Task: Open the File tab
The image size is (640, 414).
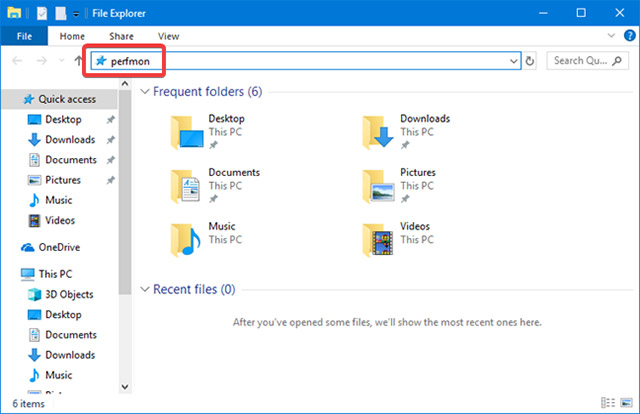Action: pos(24,36)
